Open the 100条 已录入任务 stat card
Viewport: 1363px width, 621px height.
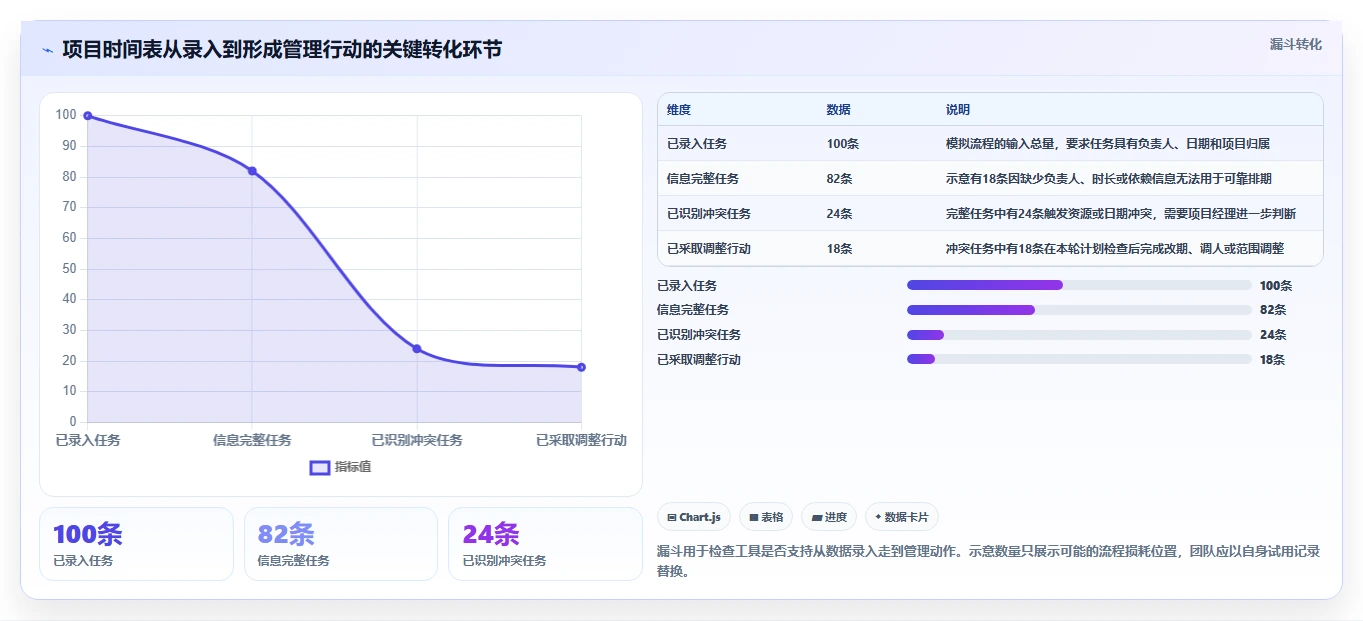[136, 544]
